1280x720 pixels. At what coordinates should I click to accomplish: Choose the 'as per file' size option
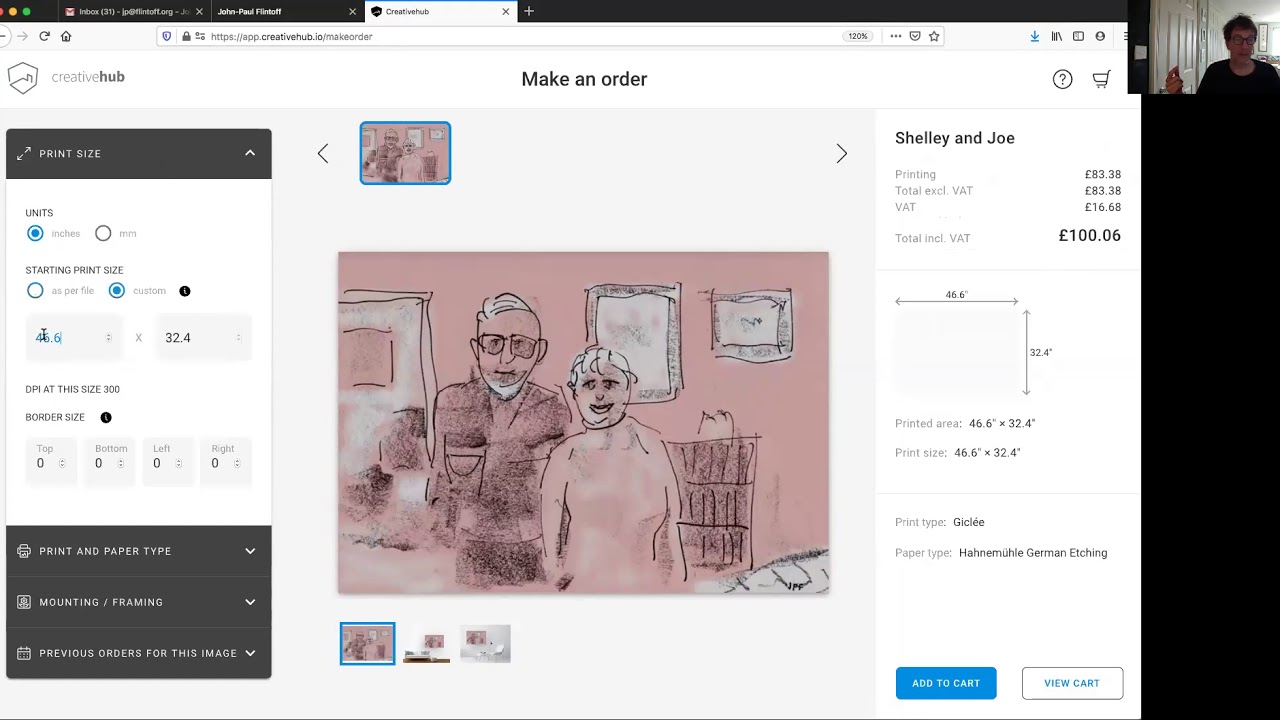[x=35, y=291]
